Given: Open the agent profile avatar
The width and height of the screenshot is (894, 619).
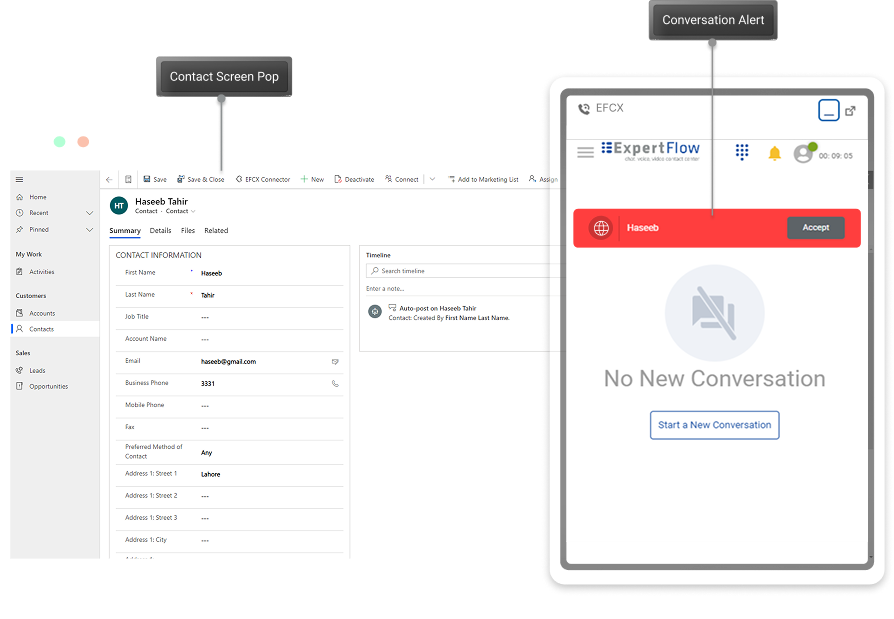Looking at the screenshot, I should 803,154.
